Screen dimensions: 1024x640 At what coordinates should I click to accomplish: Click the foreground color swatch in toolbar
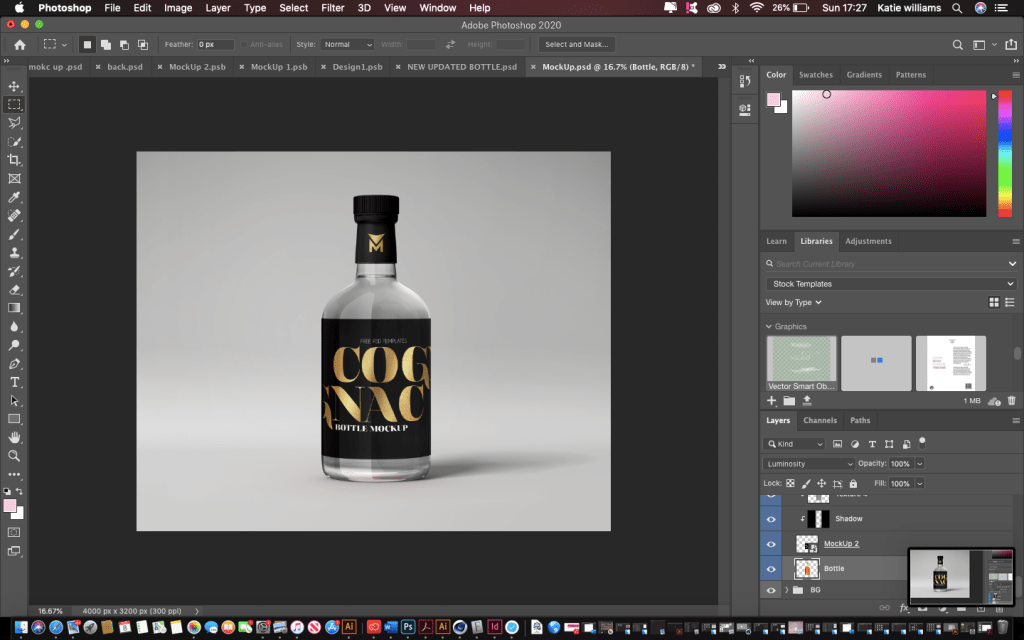click(11, 507)
